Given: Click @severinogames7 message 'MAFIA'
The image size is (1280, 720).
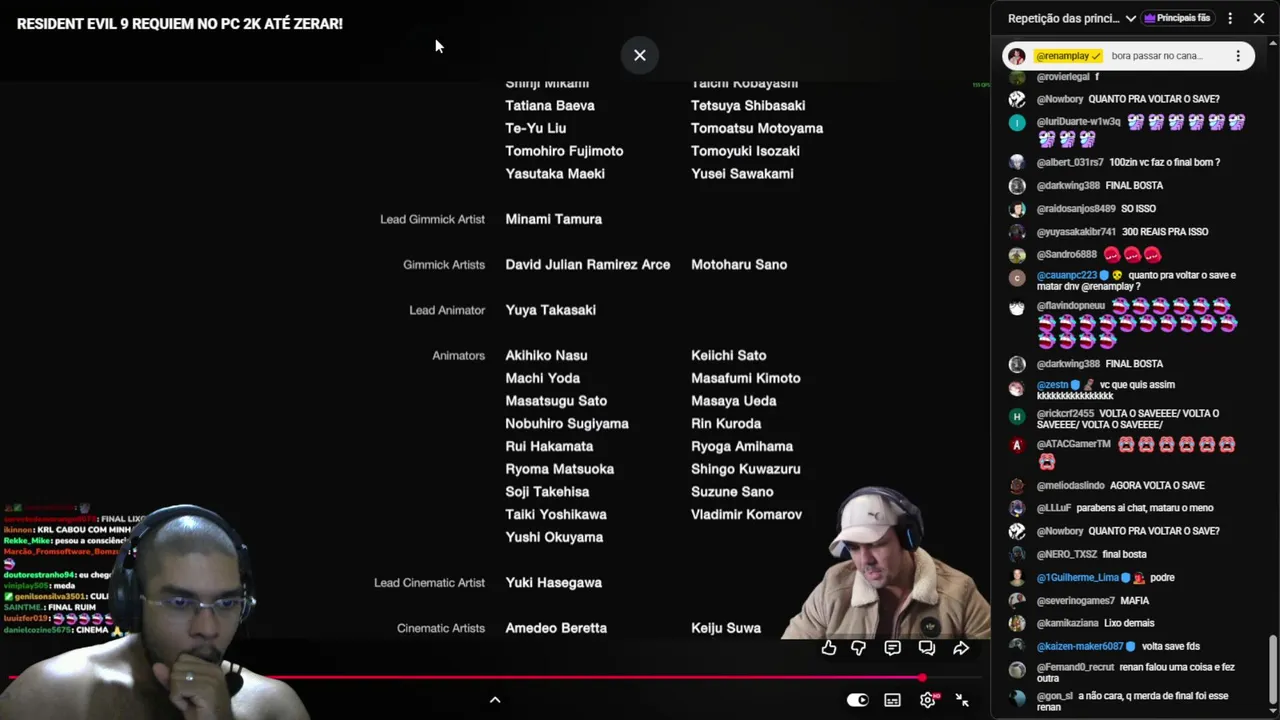Looking at the screenshot, I should (1134, 600).
